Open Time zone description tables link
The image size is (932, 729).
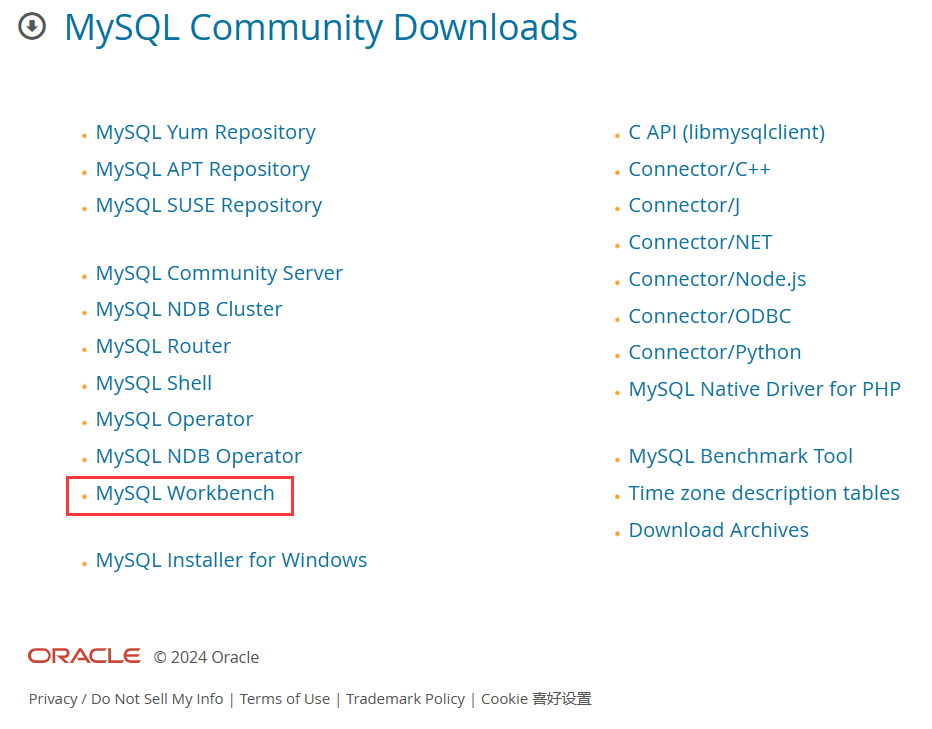pos(764,494)
